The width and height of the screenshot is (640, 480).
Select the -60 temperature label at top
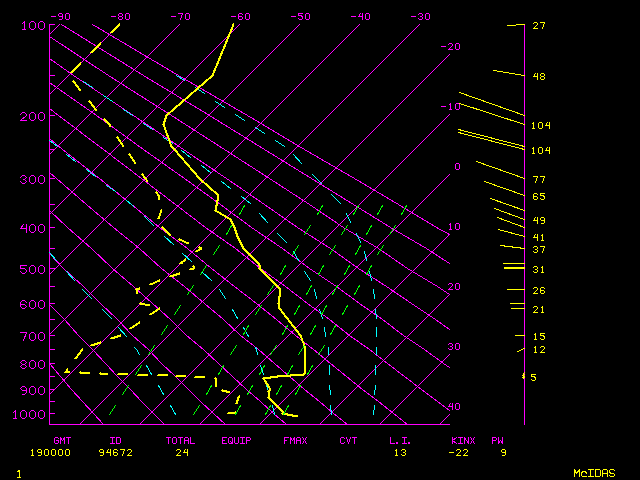tap(240, 17)
